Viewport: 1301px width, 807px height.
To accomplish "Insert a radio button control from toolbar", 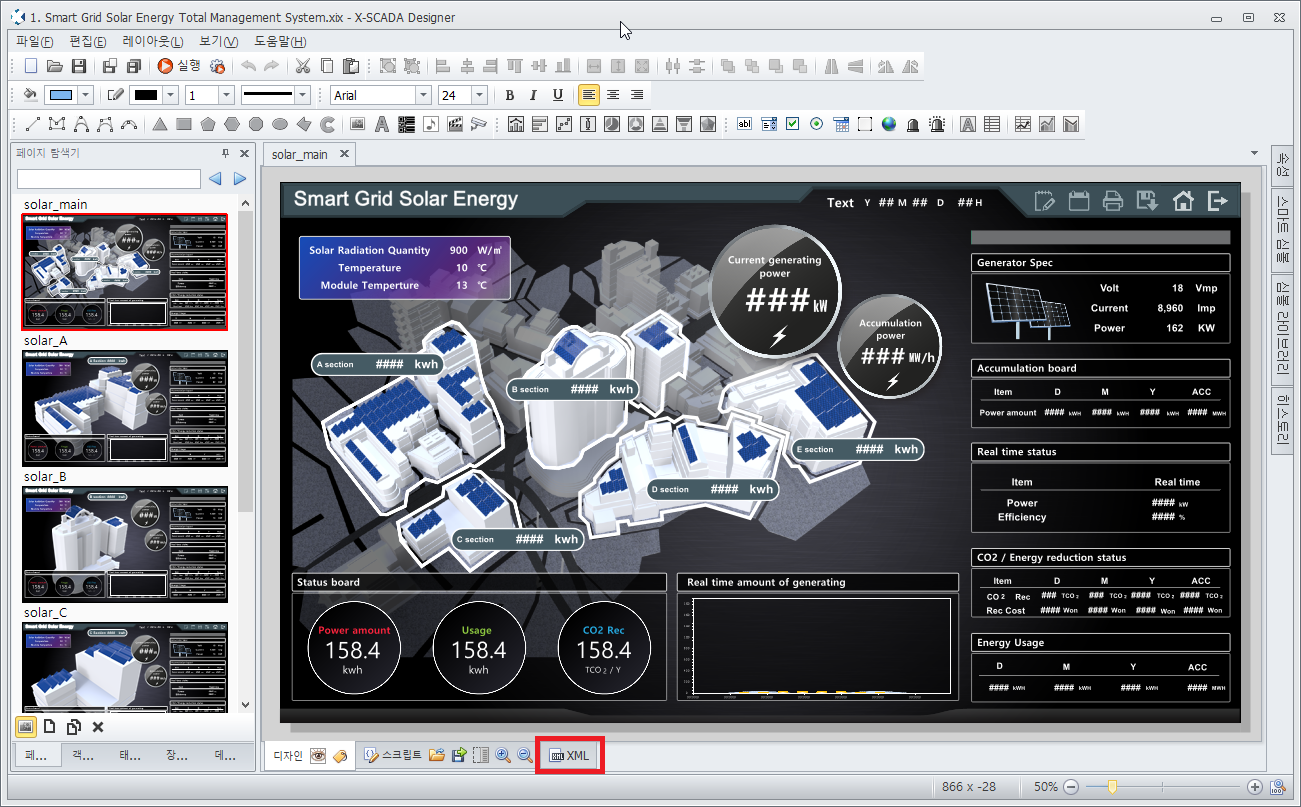I will point(816,124).
